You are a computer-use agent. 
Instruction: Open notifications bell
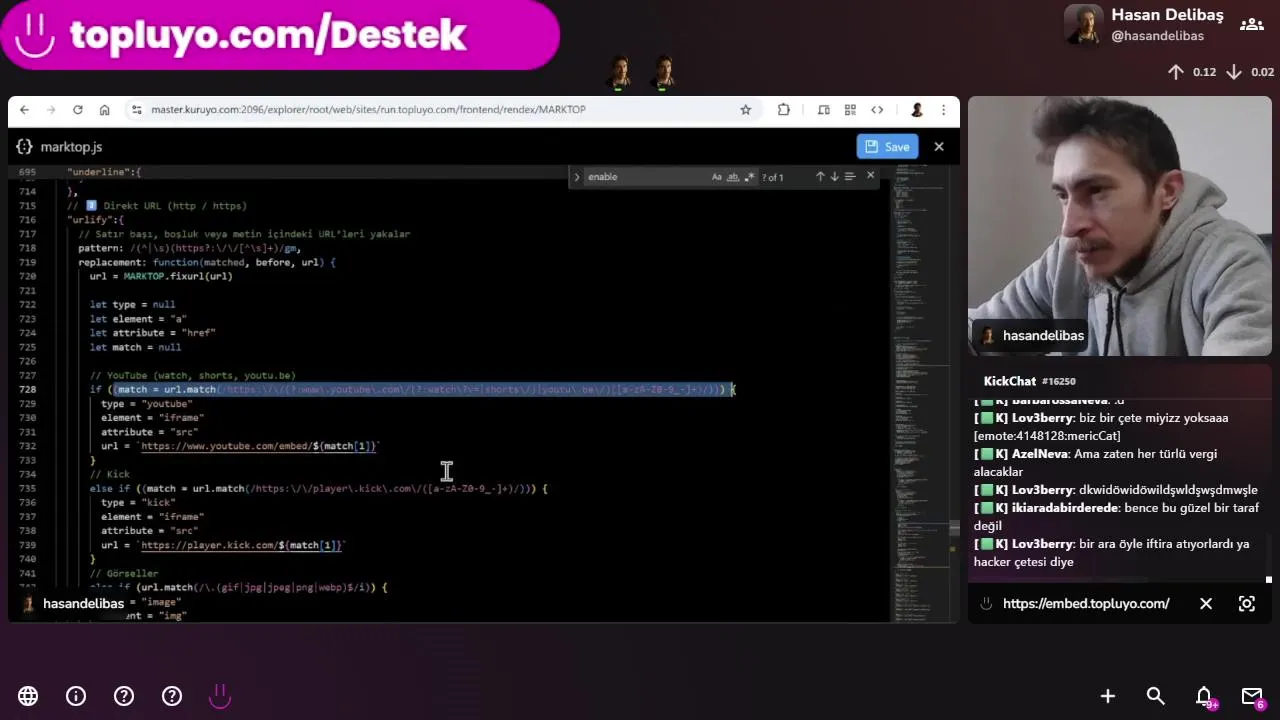coord(1204,696)
